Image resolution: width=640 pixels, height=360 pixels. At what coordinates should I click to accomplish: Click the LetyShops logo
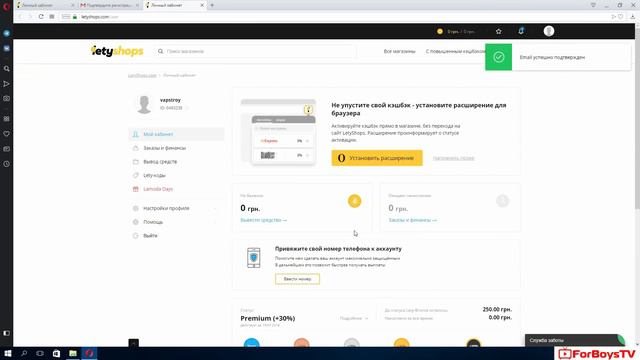click(117, 51)
